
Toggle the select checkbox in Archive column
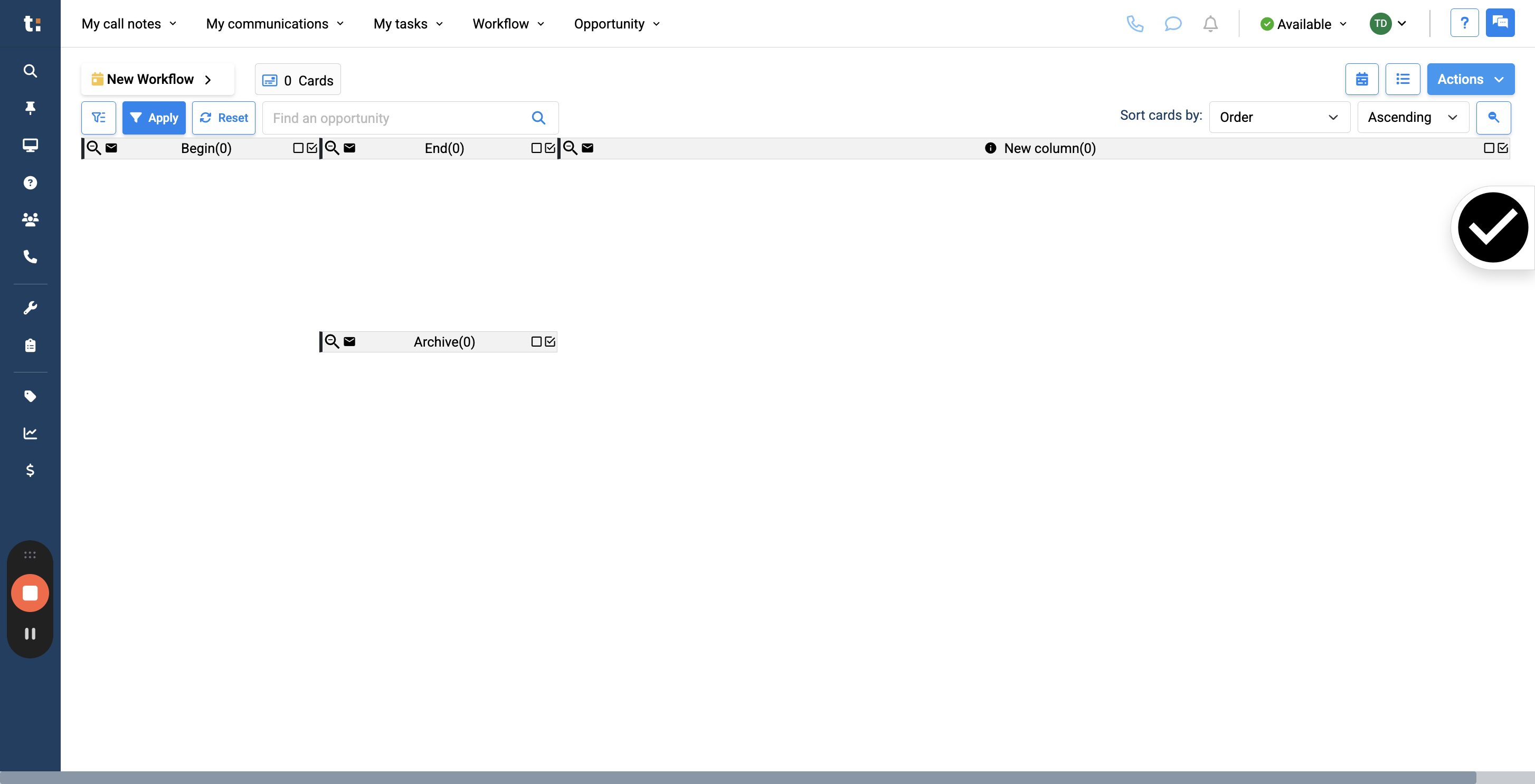(535, 341)
